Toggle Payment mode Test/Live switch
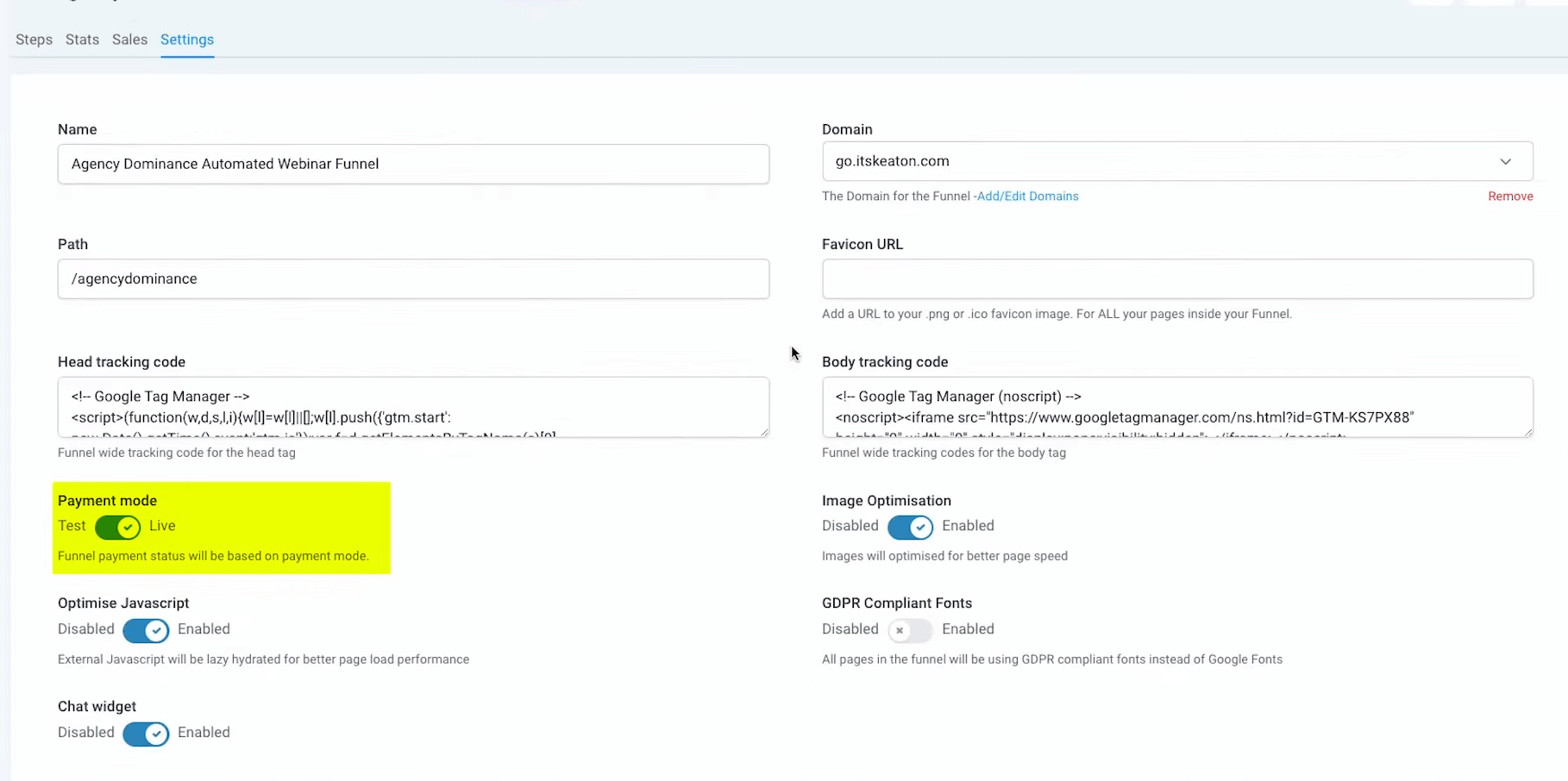 click(x=117, y=527)
